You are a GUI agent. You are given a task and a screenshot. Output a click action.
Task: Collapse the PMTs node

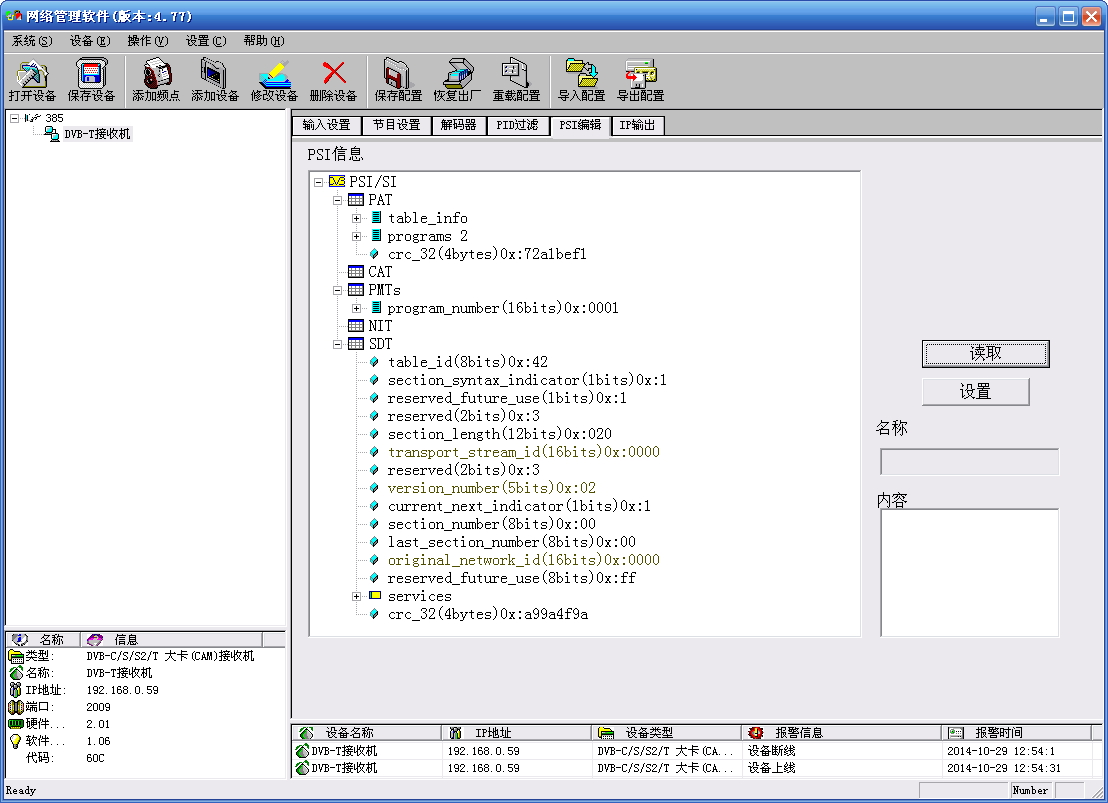[338, 291]
